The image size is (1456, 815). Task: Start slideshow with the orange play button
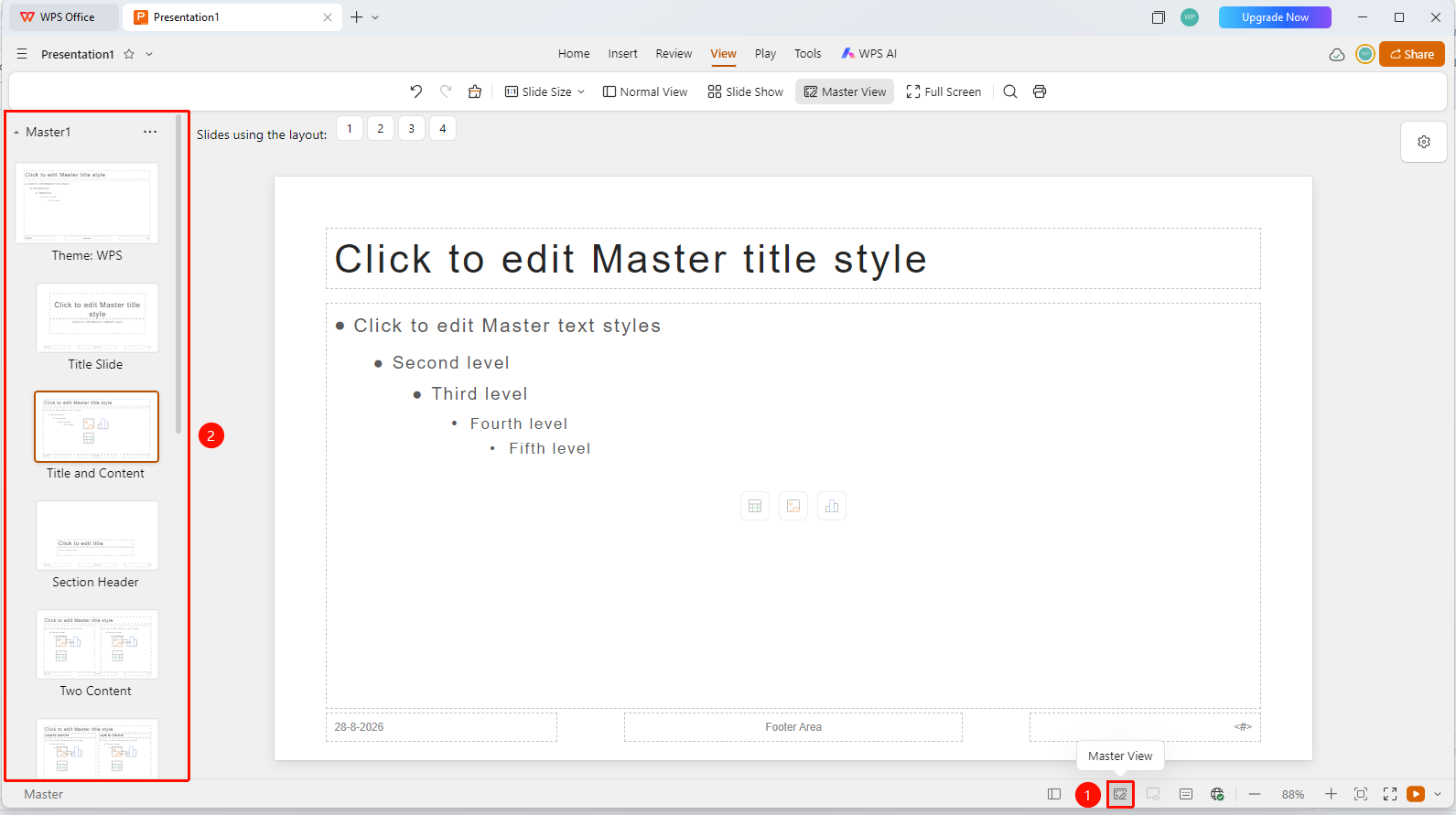coord(1416,794)
